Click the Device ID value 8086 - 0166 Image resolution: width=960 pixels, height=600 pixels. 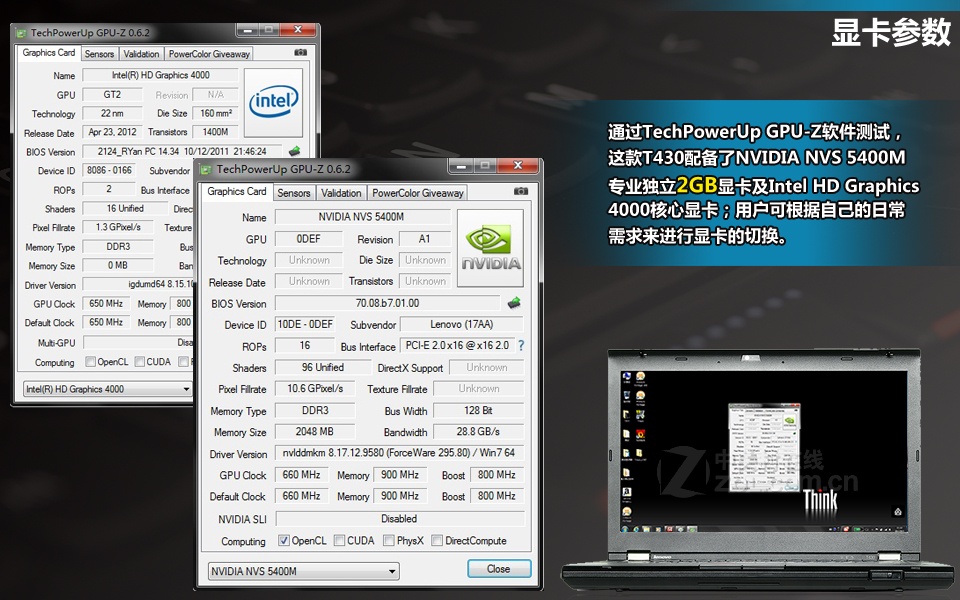point(110,170)
